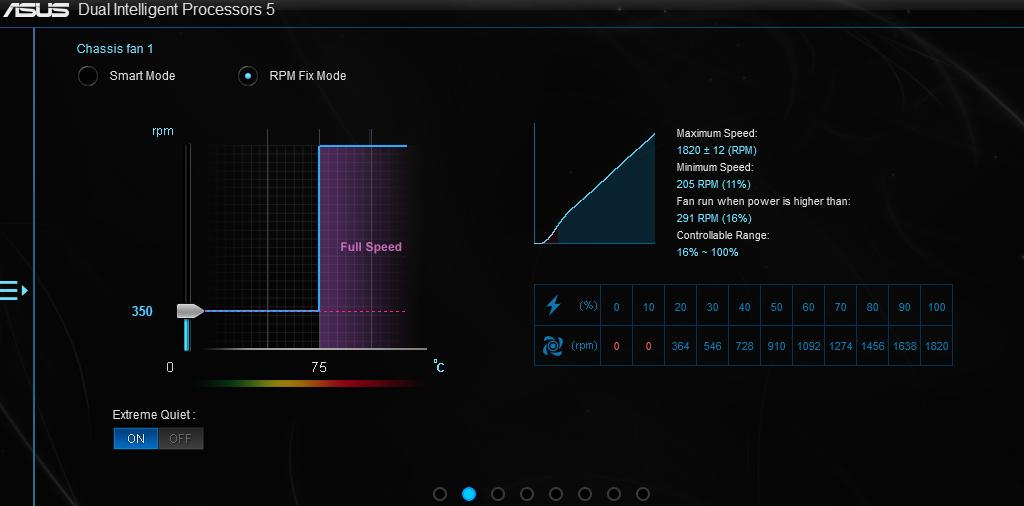Screen dimensions: 1024x506
Task: Go to the third page dot
Action: [x=498, y=494]
